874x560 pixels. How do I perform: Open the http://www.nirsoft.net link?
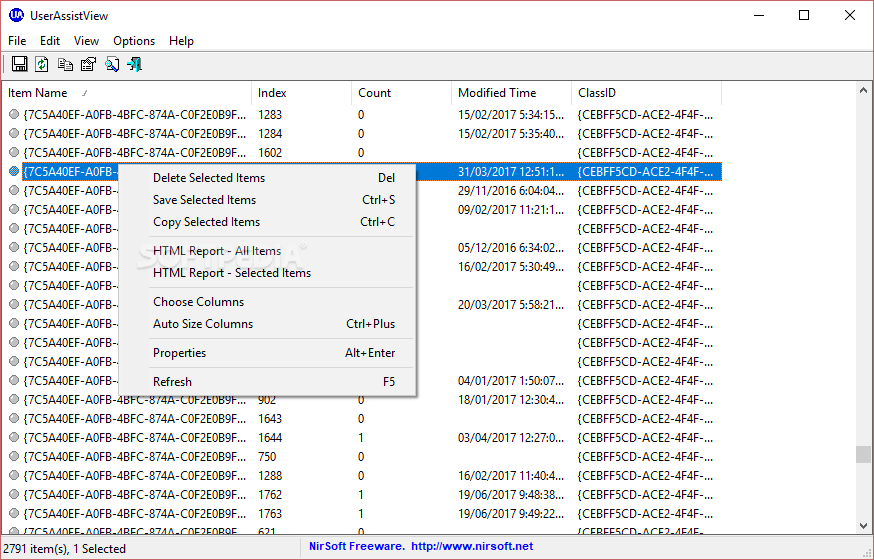tap(472, 547)
